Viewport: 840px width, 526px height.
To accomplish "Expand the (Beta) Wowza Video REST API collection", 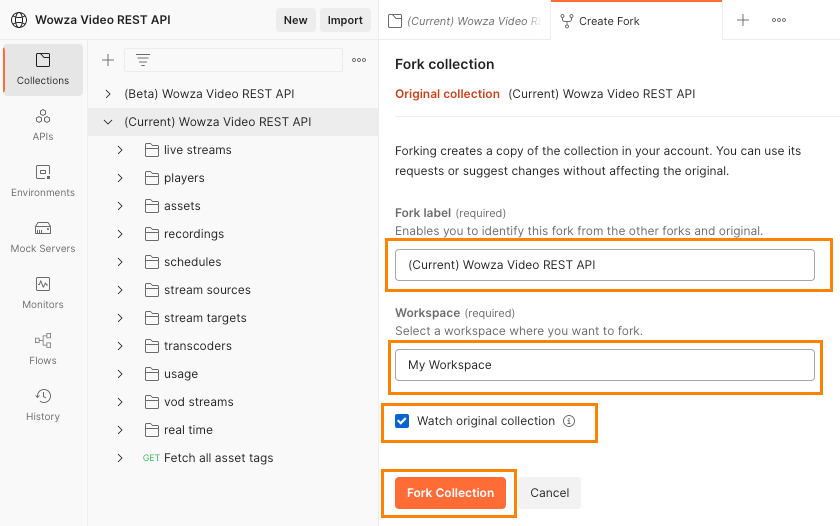I will click(108, 94).
